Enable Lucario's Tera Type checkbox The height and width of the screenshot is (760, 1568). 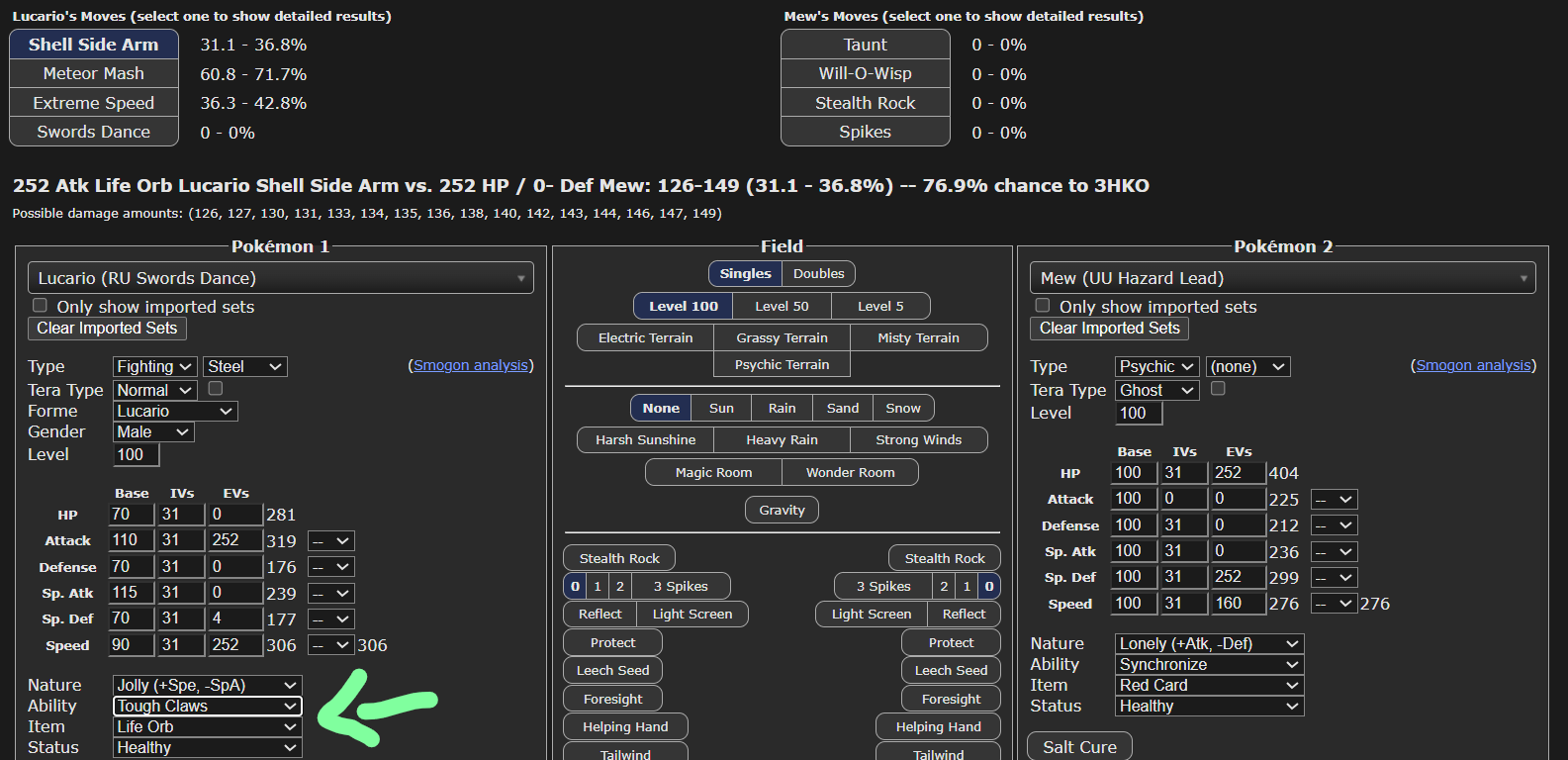tap(216, 389)
